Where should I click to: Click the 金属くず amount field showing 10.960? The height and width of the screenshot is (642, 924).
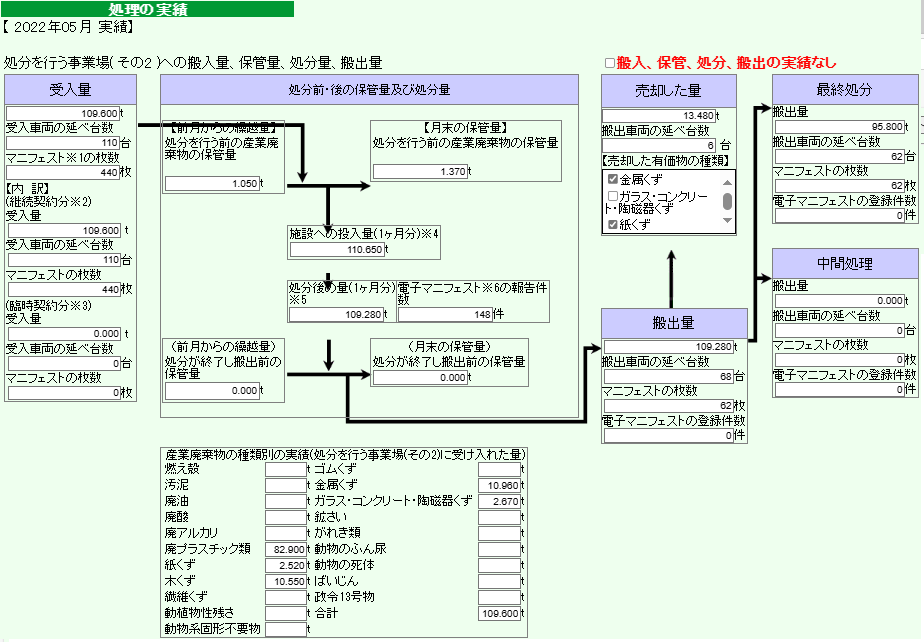(499, 485)
